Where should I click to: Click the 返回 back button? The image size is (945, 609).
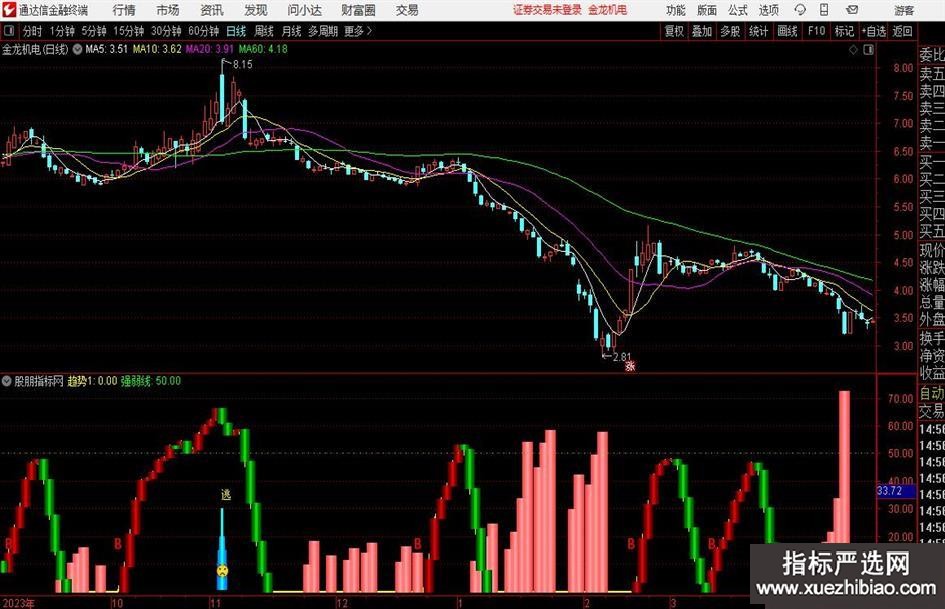902,31
